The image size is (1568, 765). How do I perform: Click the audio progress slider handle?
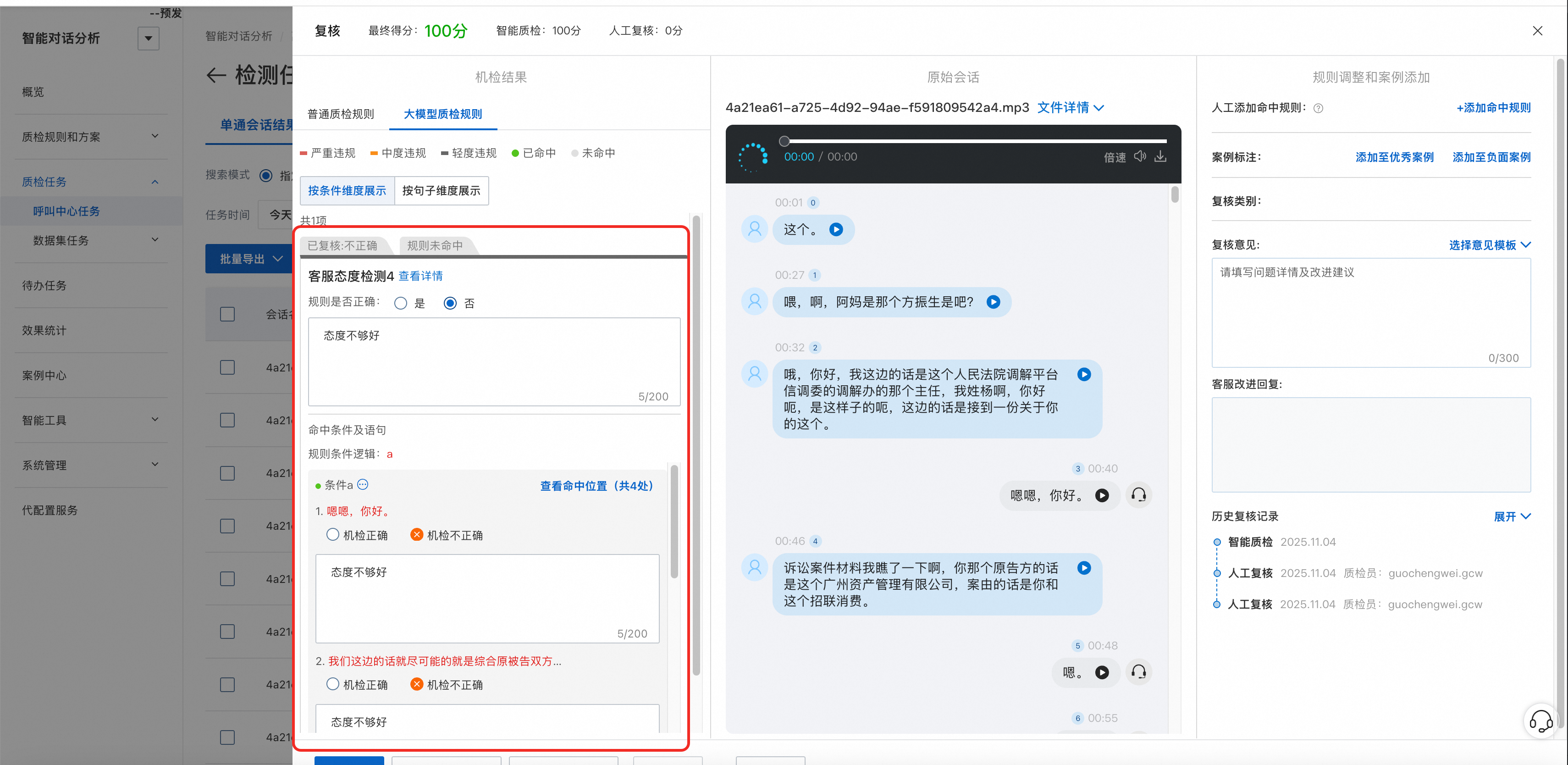pyautogui.click(x=784, y=141)
